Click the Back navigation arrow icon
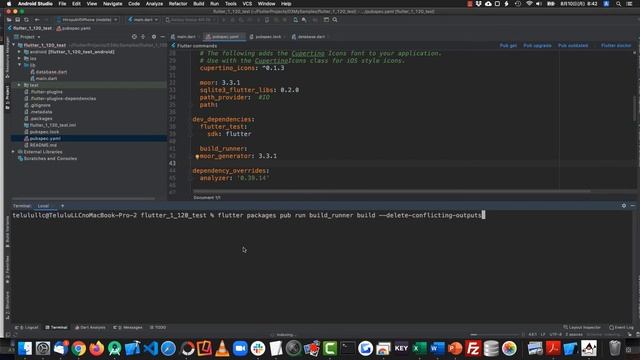 click(37, 20)
